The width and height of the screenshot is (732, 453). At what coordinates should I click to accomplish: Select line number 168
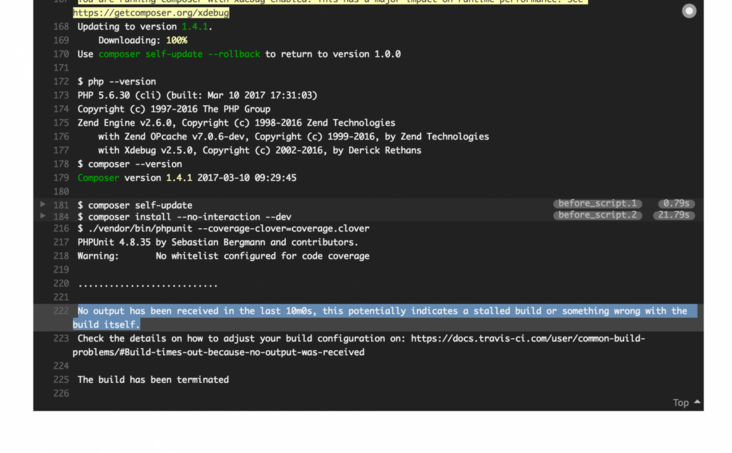point(61,27)
